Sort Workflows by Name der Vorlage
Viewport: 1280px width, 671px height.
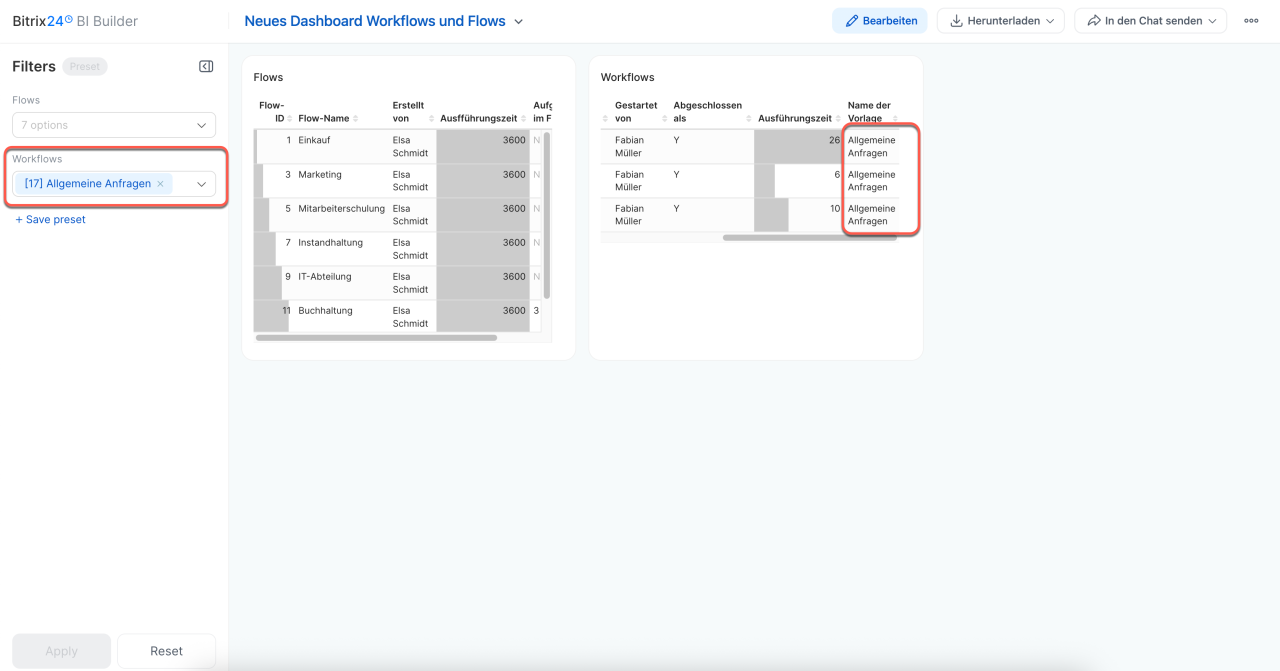(x=868, y=112)
